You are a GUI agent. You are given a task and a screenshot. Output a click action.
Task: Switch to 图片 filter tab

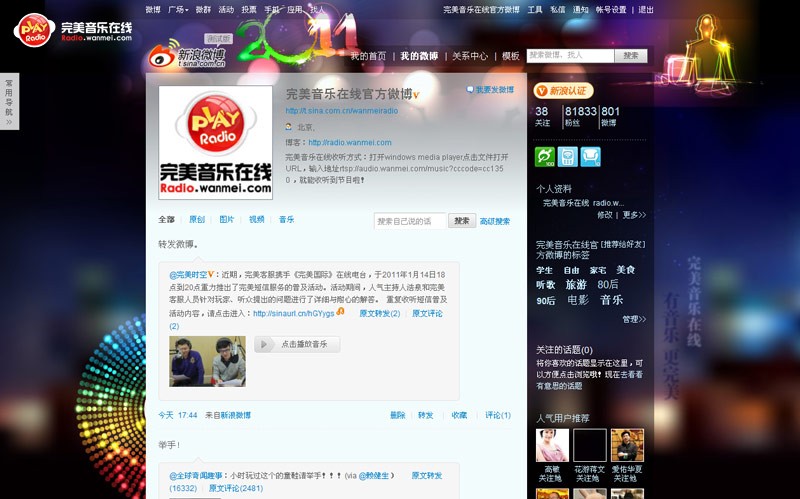(x=227, y=220)
